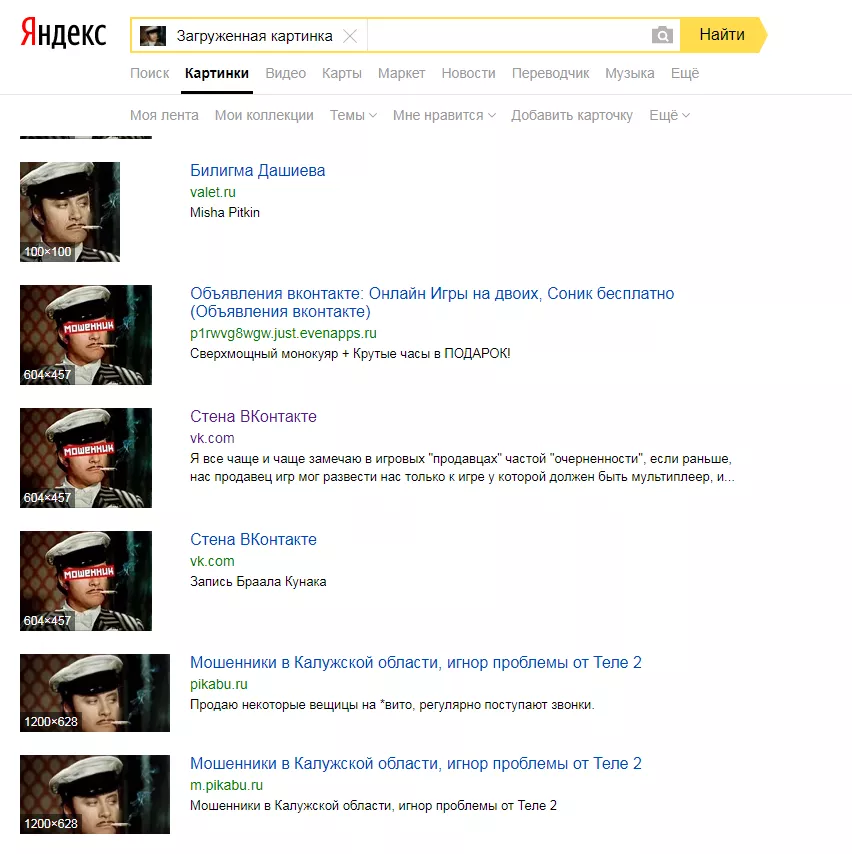Expand the Ещё dropdown in the sub-menu
The width and height of the screenshot is (852, 854).
[x=670, y=115]
